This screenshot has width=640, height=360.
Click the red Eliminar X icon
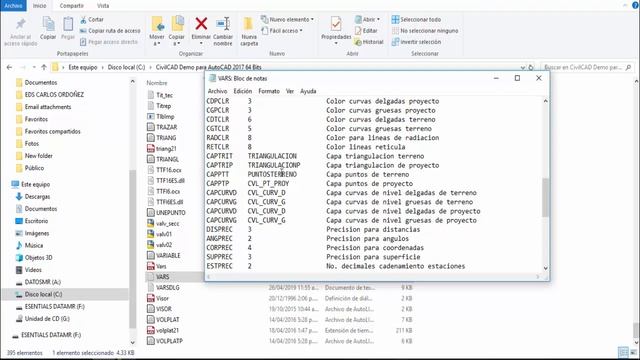(201, 24)
